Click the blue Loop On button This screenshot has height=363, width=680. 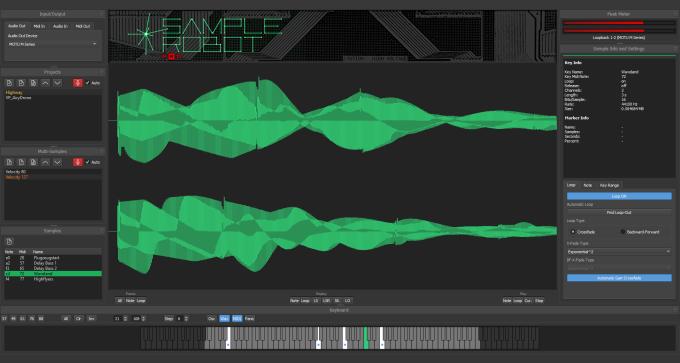coord(619,196)
